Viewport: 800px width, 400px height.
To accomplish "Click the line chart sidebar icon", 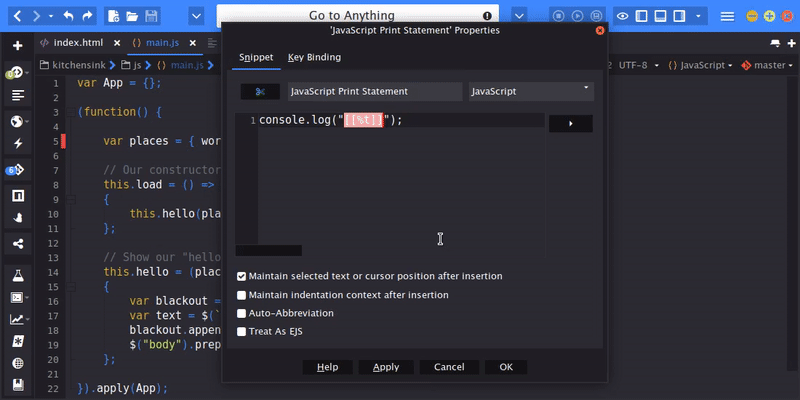I will click(17, 319).
